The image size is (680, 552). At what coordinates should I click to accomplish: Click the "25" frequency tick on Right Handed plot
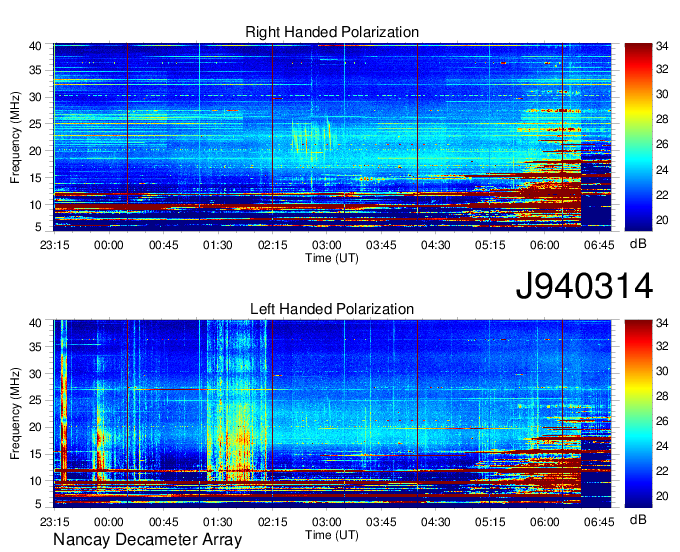[35, 124]
